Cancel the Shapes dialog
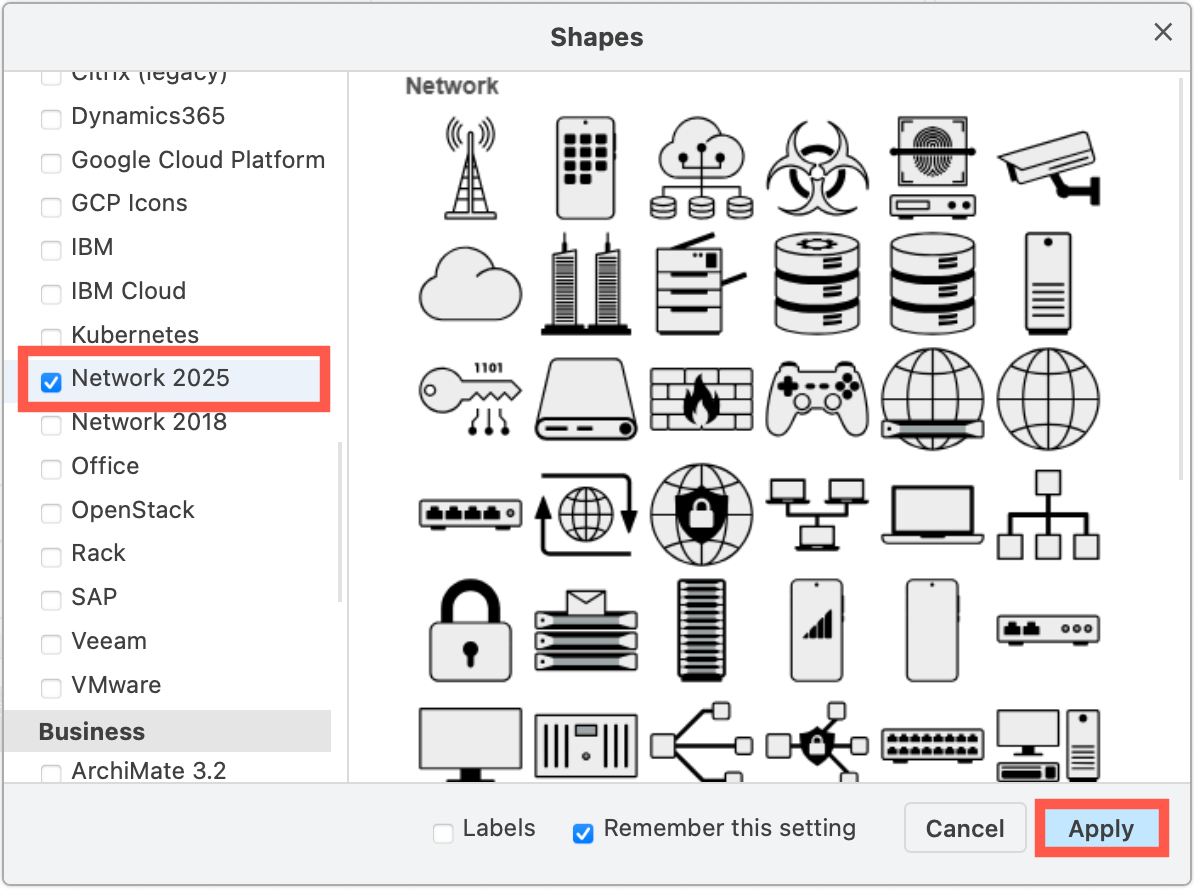This screenshot has width=1194, height=890. coord(964,828)
